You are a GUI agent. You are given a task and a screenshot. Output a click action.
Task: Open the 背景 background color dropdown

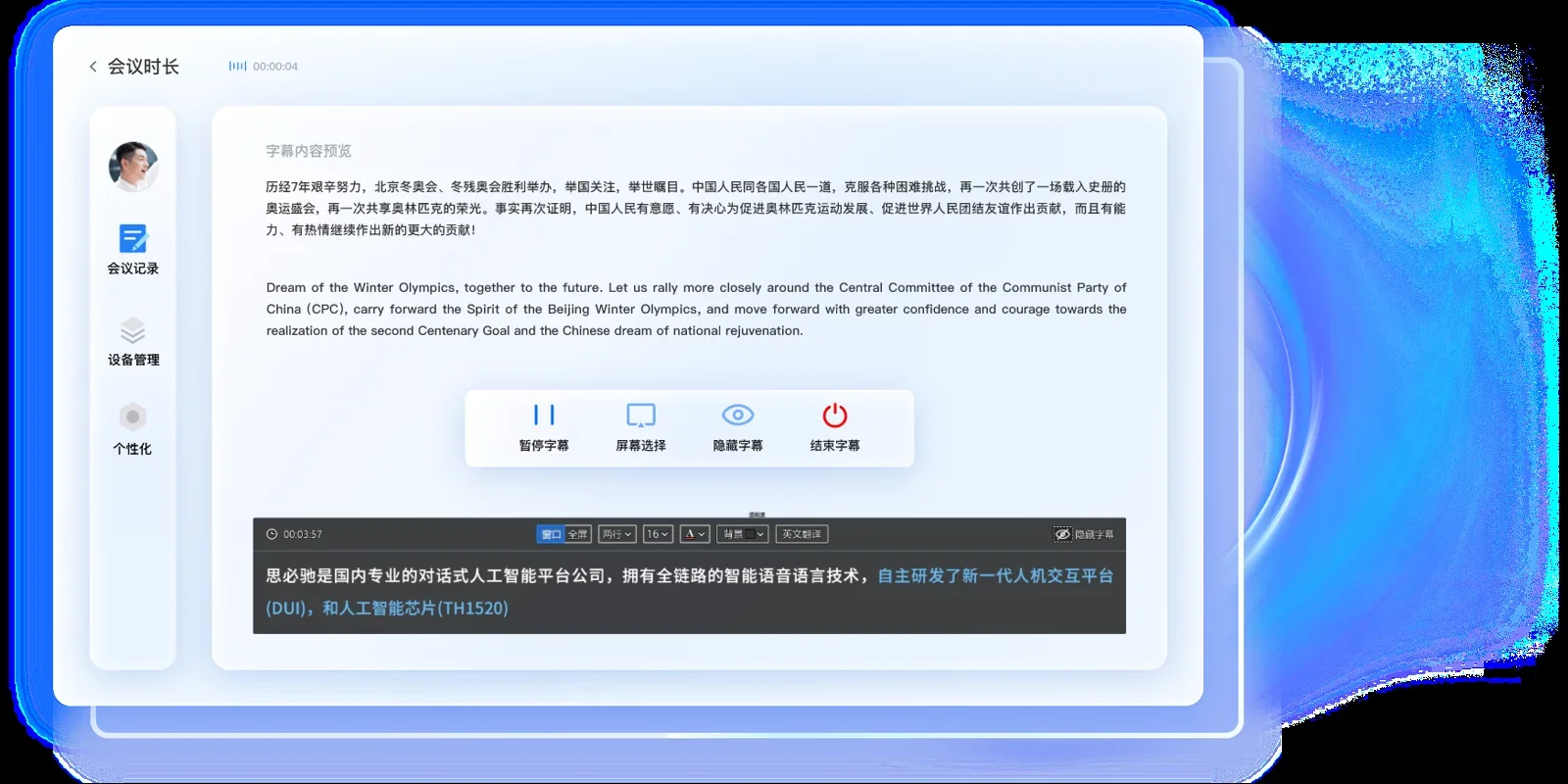[x=742, y=534]
